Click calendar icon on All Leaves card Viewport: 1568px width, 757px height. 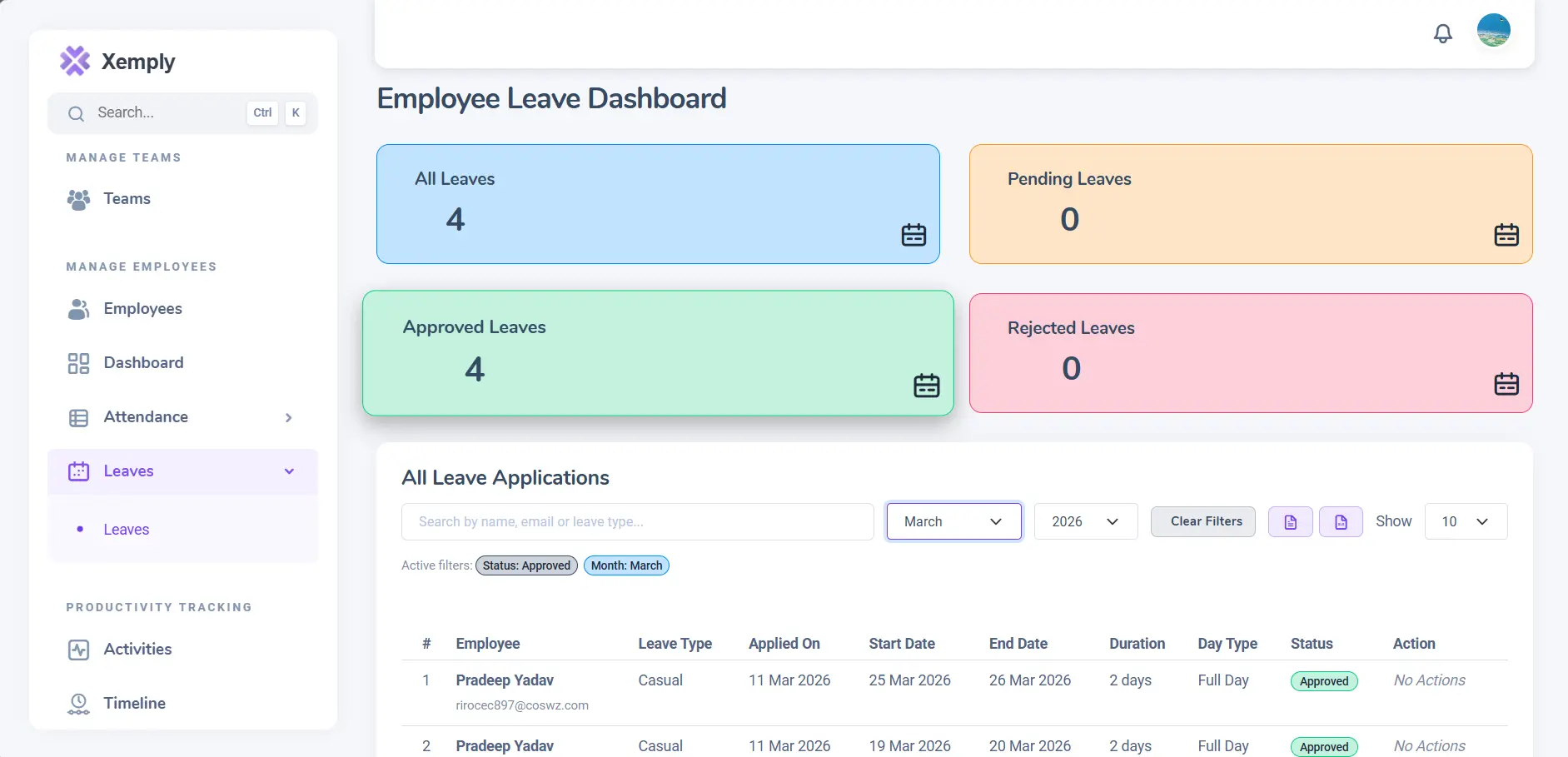pyautogui.click(x=913, y=235)
